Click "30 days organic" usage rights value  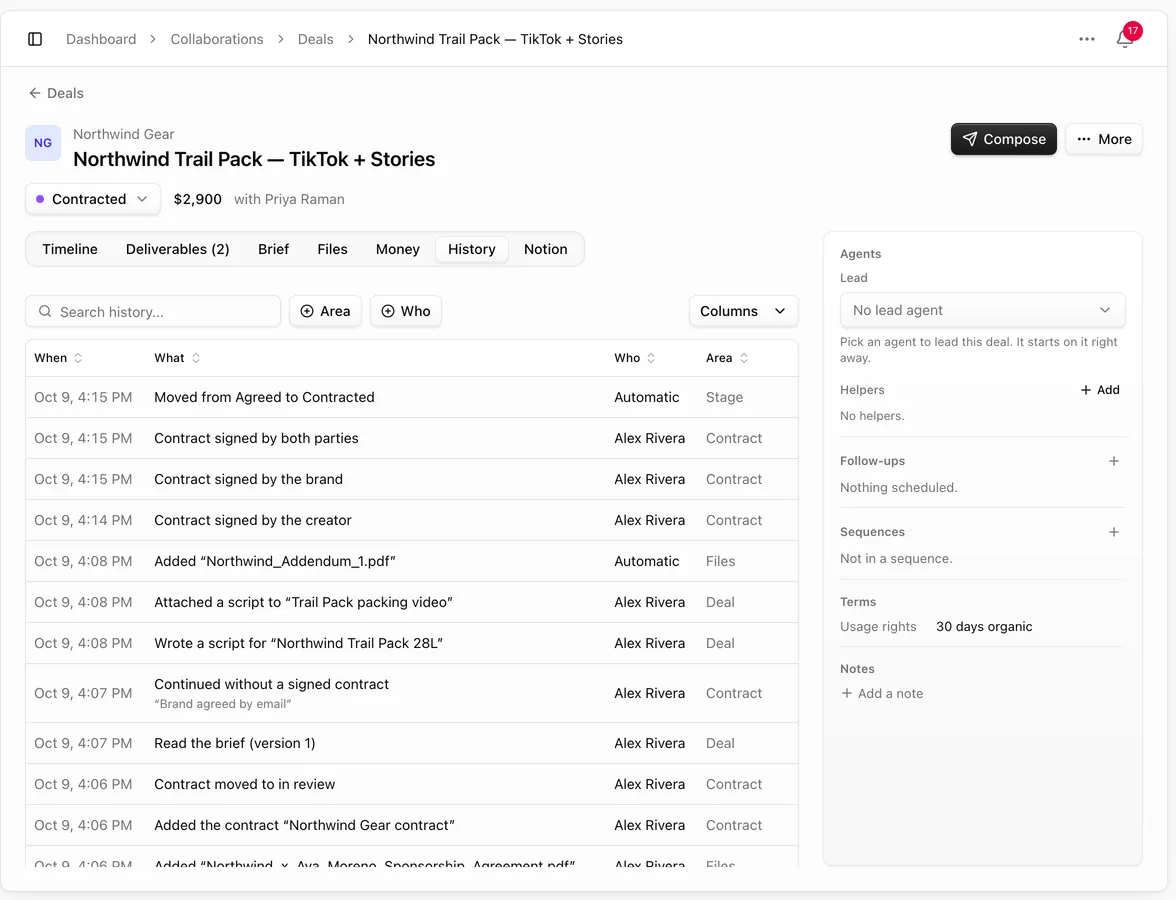tap(984, 626)
